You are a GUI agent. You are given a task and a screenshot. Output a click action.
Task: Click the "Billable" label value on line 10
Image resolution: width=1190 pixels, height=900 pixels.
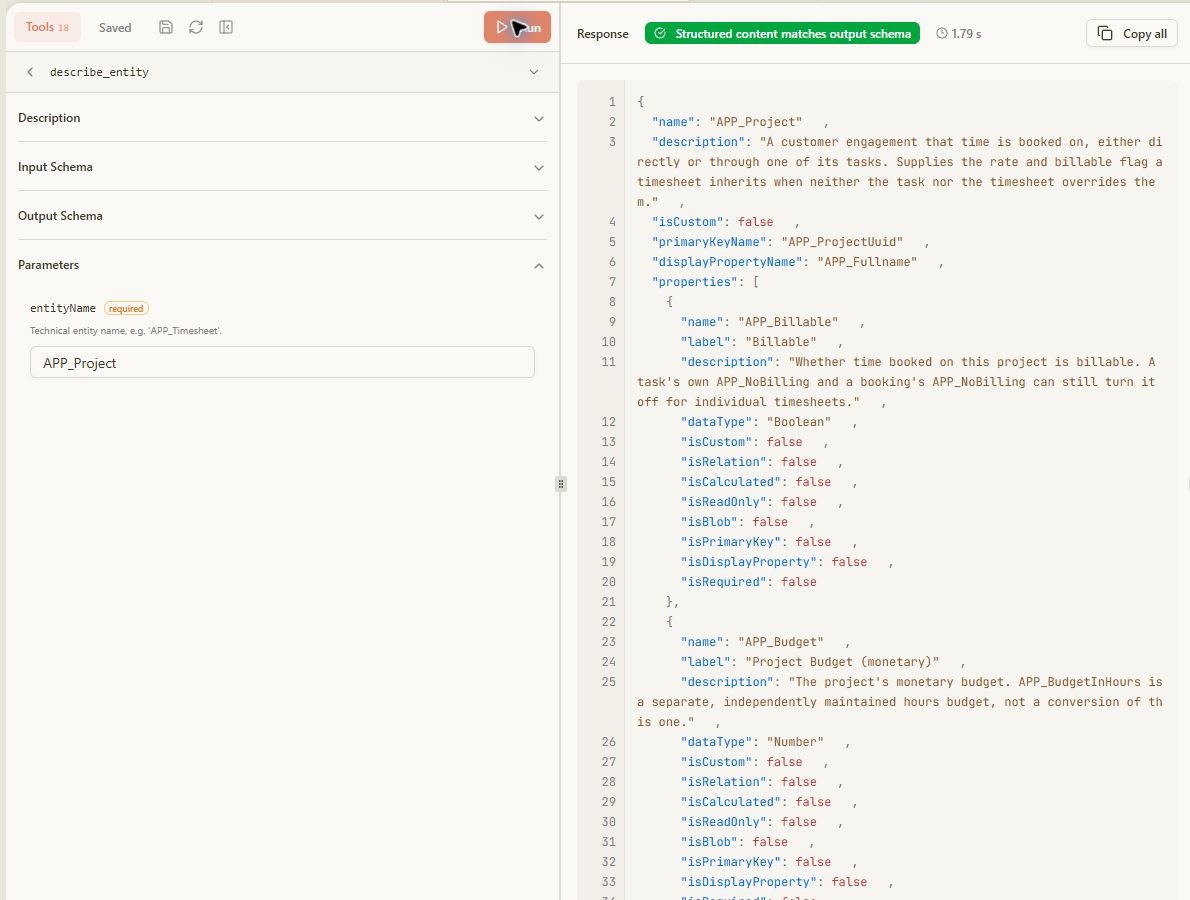[x=780, y=342]
